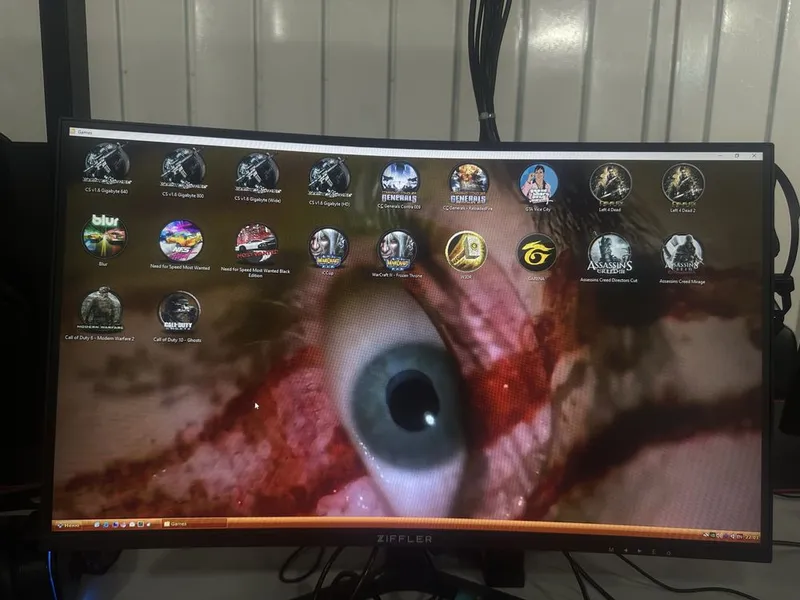This screenshot has height=600, width=800.
Task: Open the Start menu button
Action: click(x=68, y=524)
